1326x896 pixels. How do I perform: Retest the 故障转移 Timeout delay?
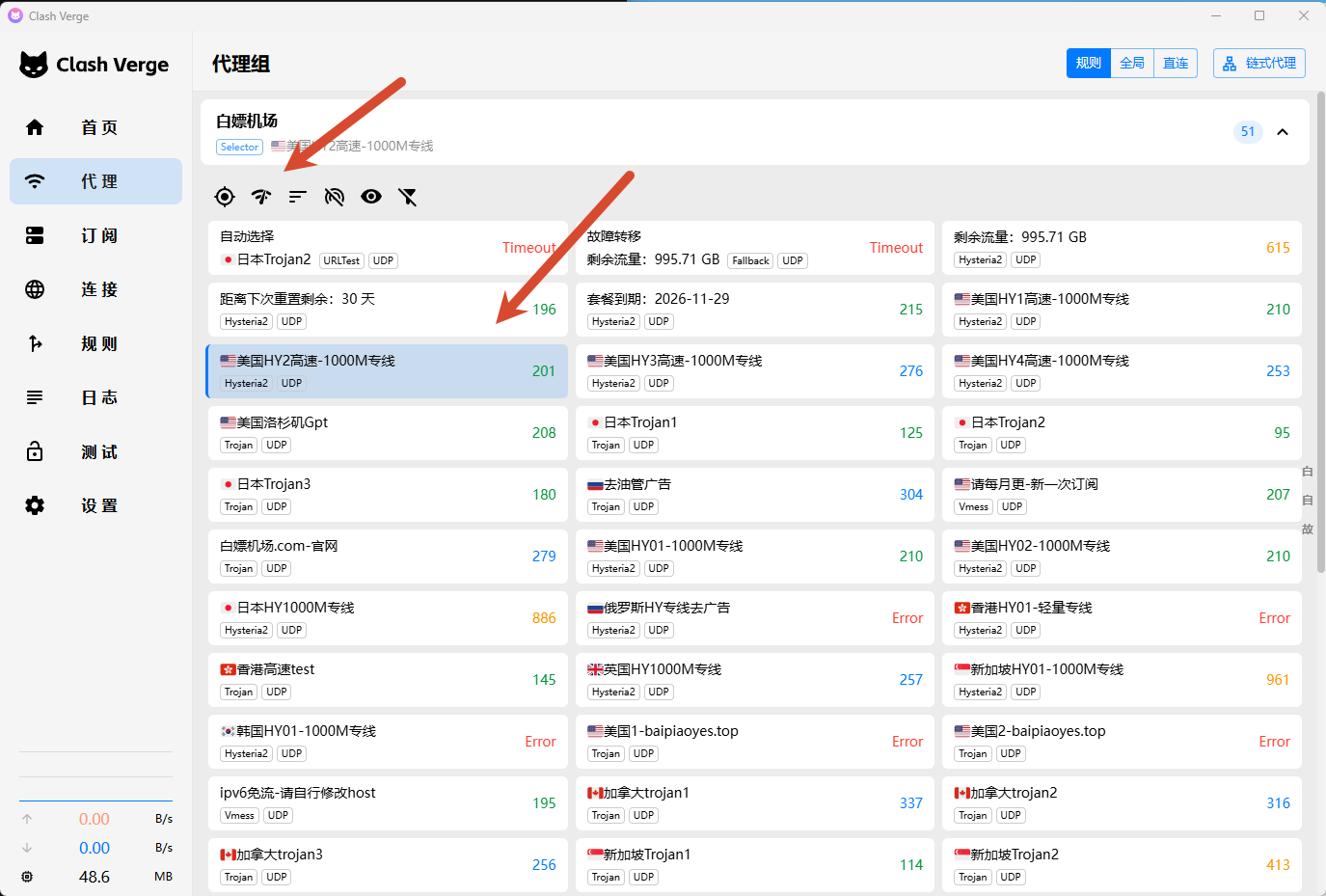pyautogui.click(x=896, y=248)
